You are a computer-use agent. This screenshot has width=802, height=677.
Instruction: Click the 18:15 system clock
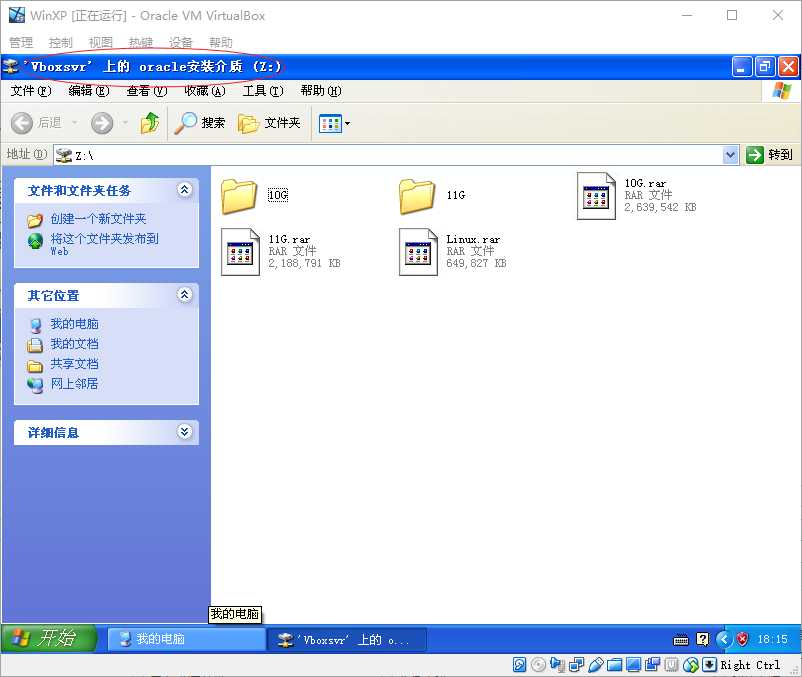point(772,639)
